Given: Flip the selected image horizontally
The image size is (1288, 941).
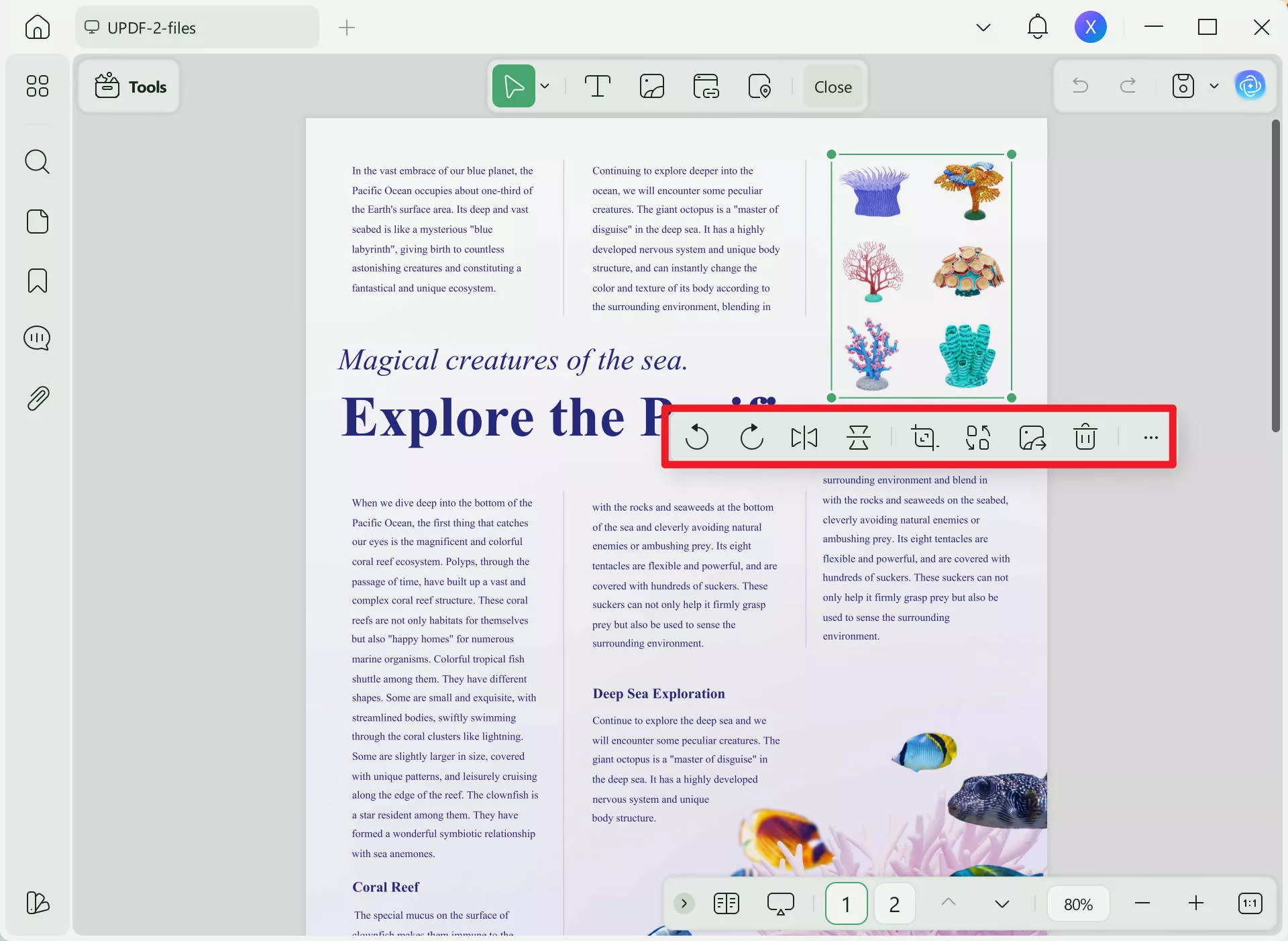Looking at the screenshot, I should click(x=804, y=438).
